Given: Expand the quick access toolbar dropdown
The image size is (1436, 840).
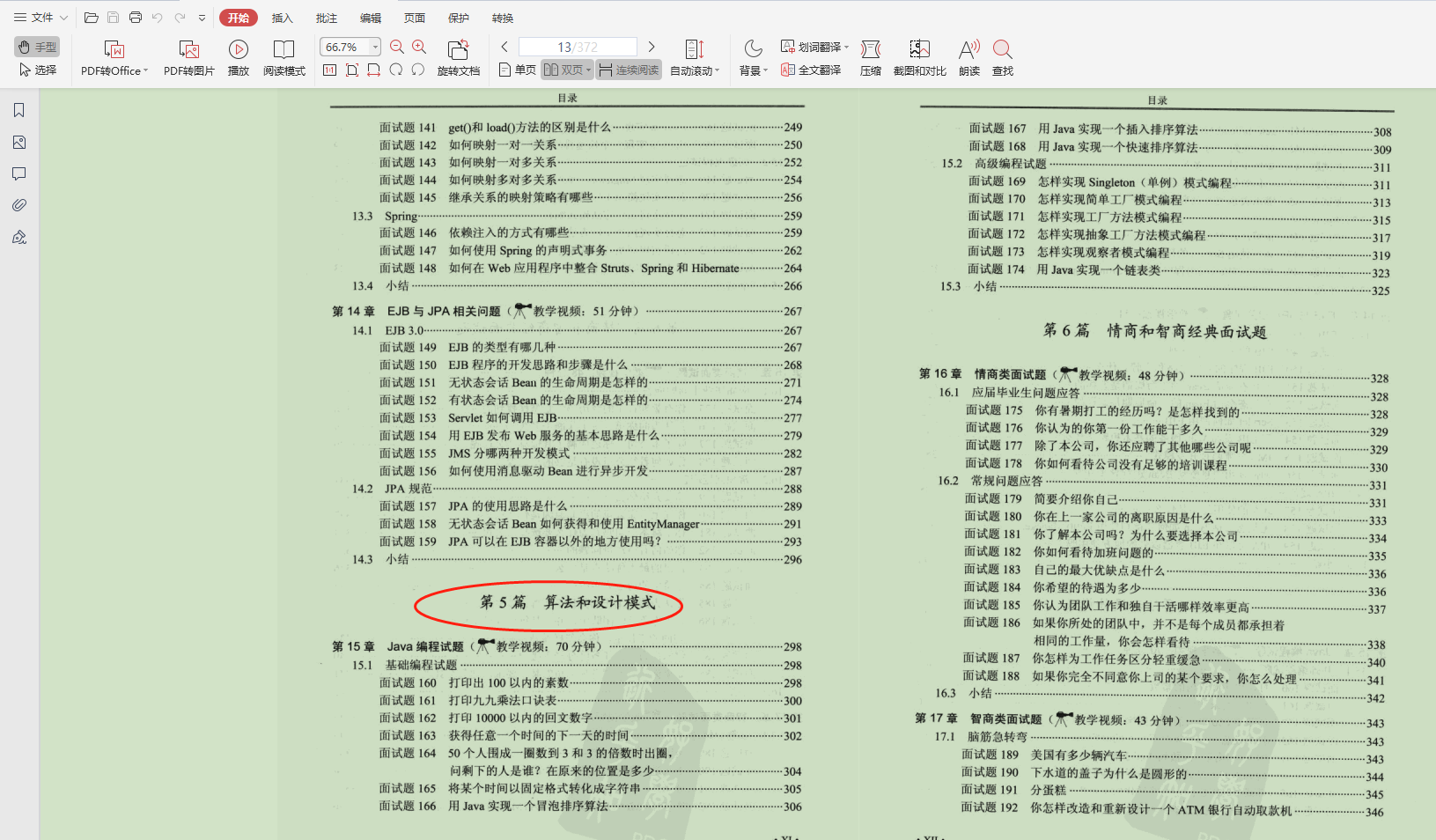Looking at the screenshot, I should (202, 18).
